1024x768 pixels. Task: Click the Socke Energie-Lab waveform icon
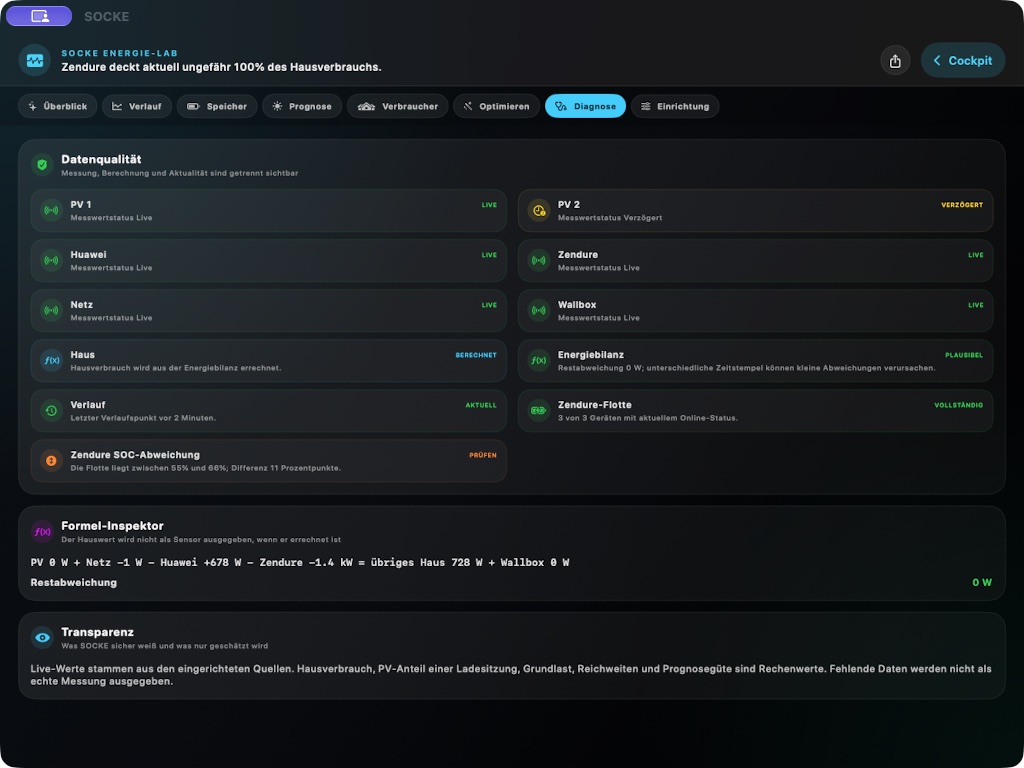[x=35, y=60]
